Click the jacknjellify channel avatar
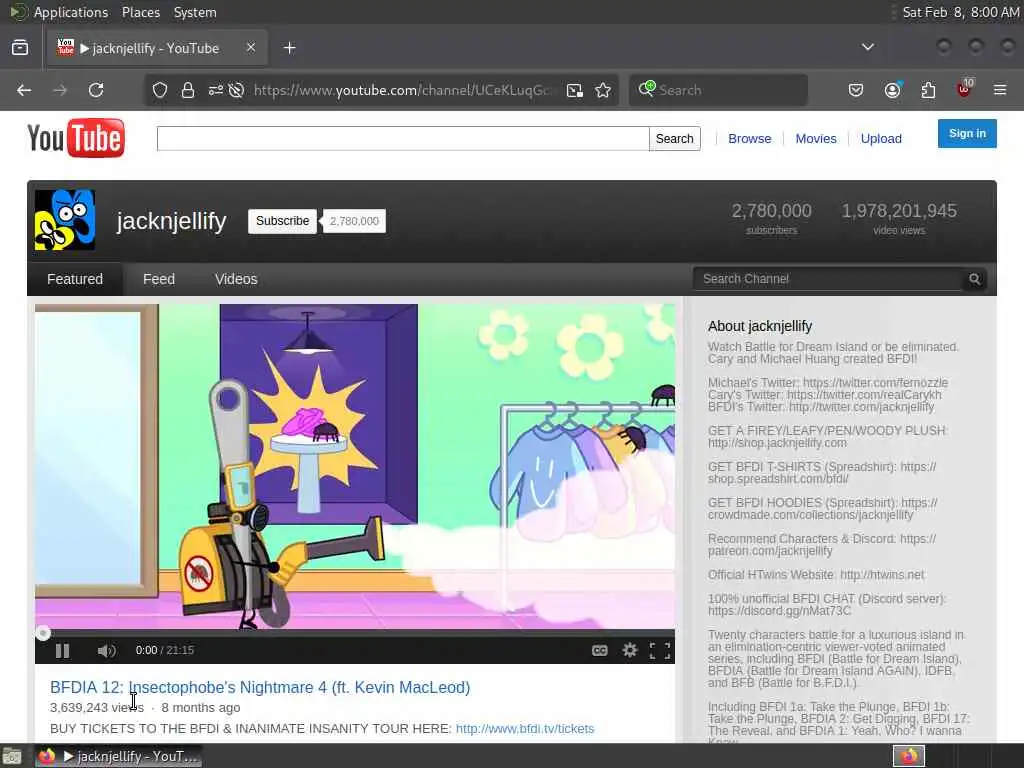This screenshot has height=768, width=1024. tap(65, 220)
